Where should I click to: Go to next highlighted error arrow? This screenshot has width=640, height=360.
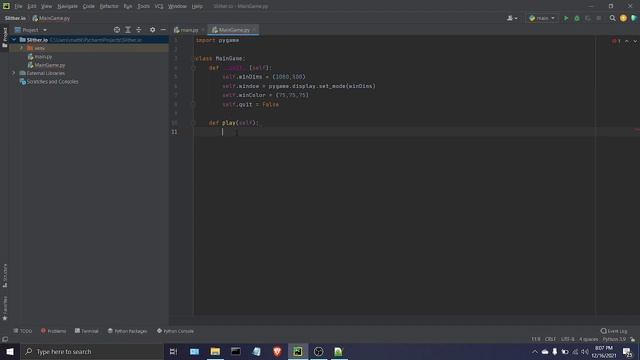click(x=635, y=41)
